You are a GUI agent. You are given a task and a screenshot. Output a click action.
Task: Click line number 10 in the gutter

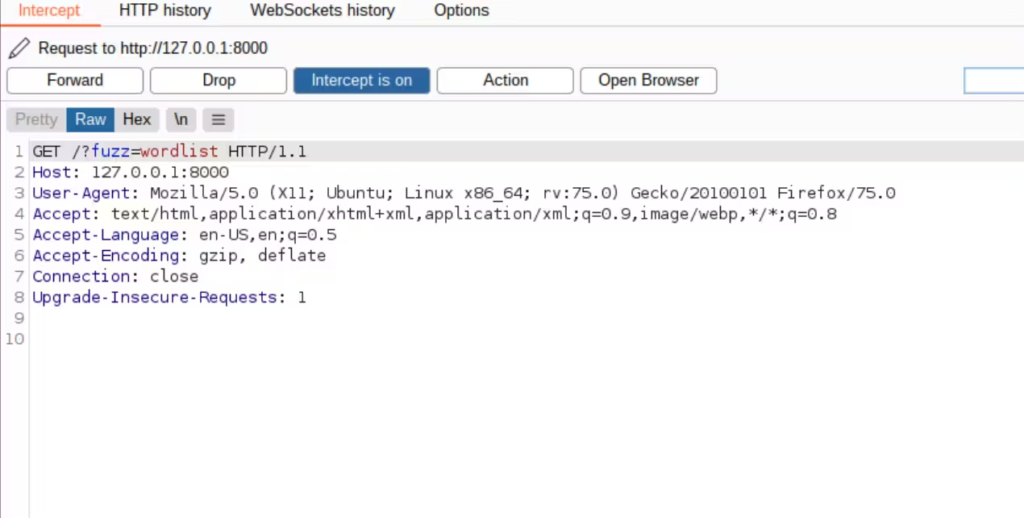15,339
